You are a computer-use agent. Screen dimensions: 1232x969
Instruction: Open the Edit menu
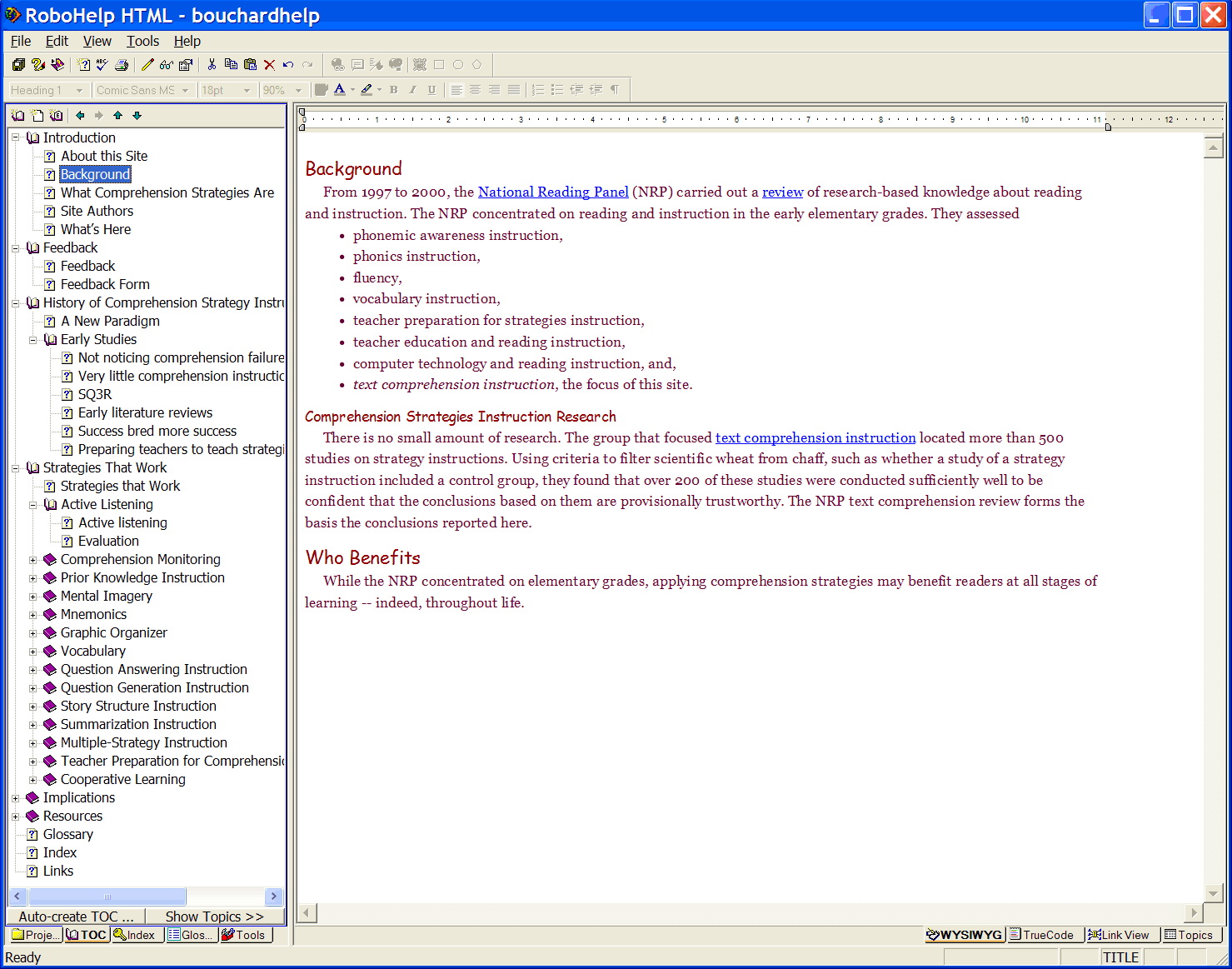(57, 41)
